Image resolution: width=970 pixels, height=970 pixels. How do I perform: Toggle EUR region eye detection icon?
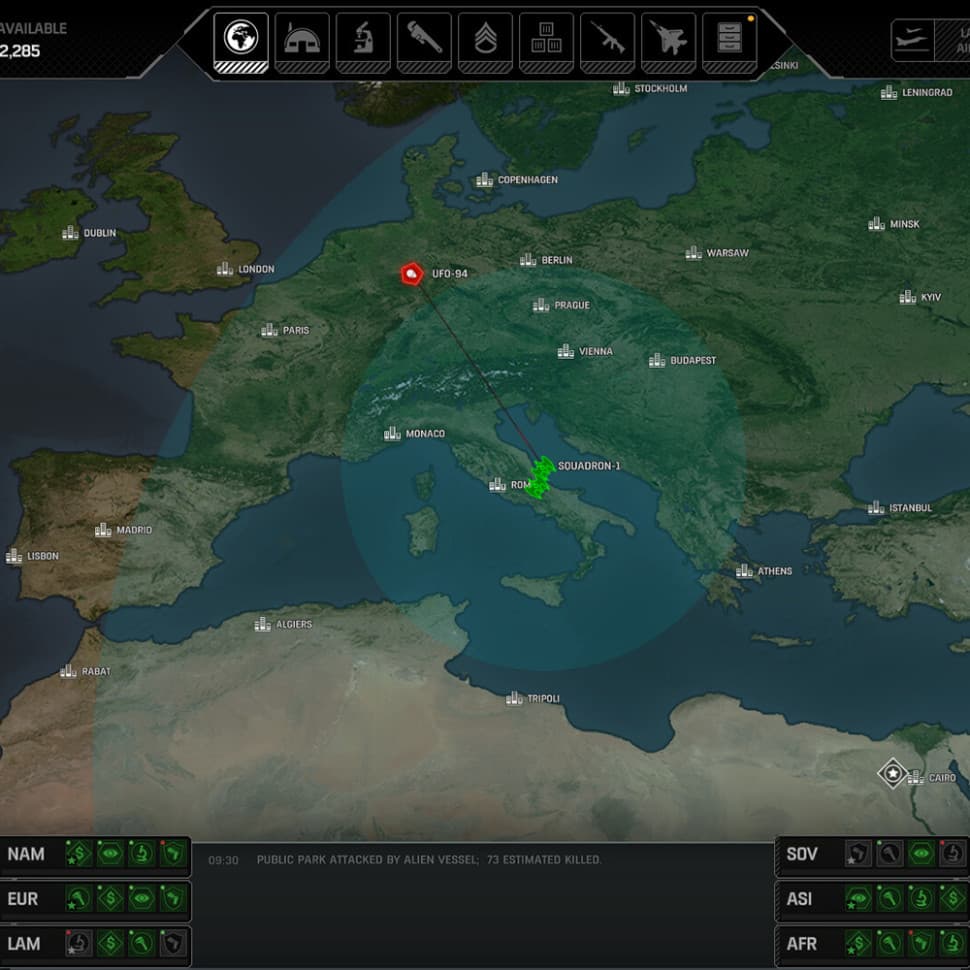pos(141,899)
